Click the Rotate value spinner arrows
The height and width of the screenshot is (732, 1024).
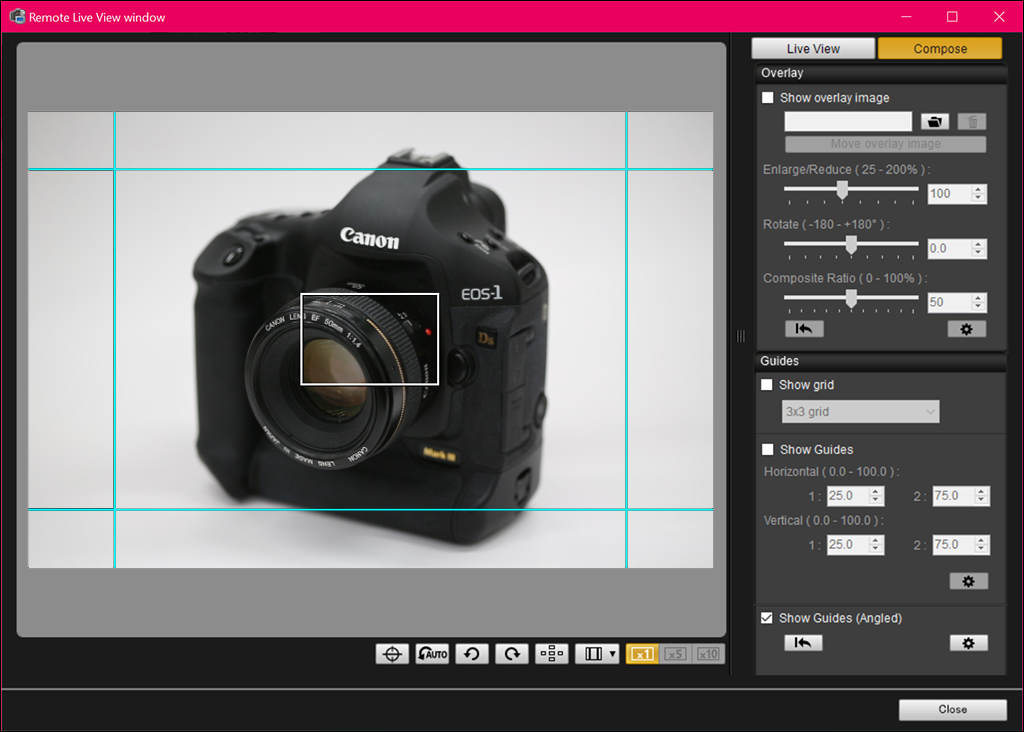click(978, 248)
